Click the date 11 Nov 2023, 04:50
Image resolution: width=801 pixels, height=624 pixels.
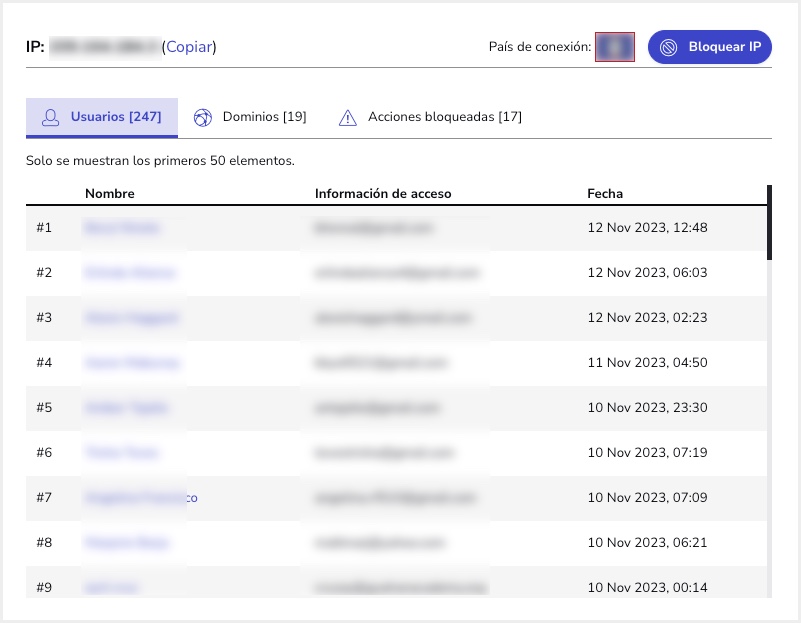647,363
